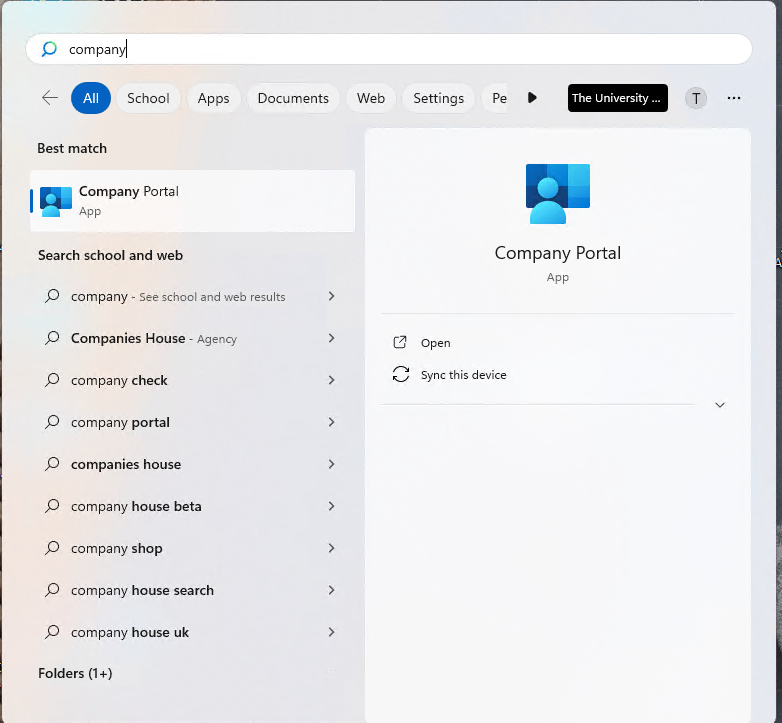This screenshot has height=723, width=782.
Task: Switch to the Documents filter tab
Action: click(x=293, y=98)
